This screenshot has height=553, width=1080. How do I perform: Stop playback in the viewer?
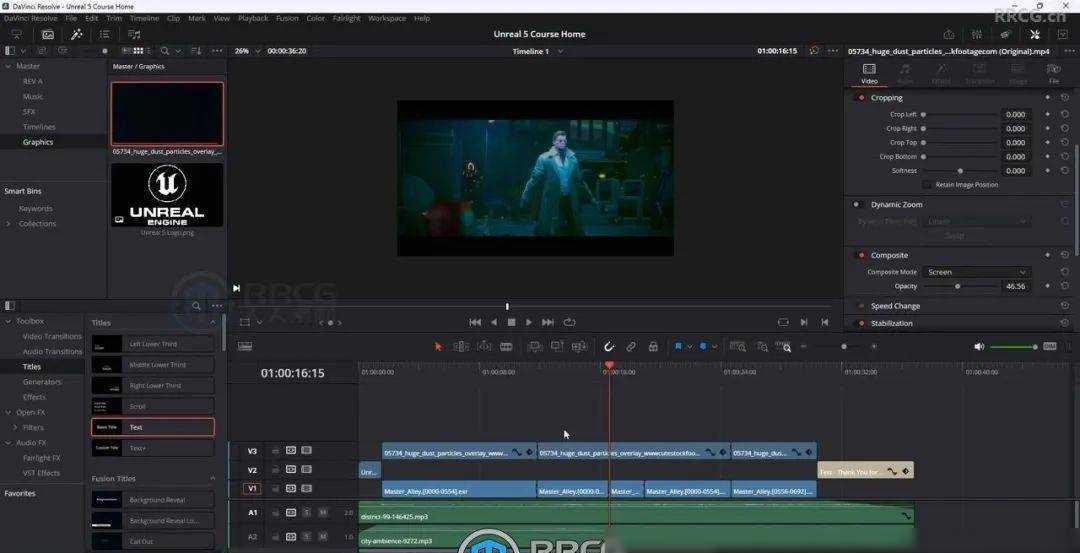click(511, 322)
